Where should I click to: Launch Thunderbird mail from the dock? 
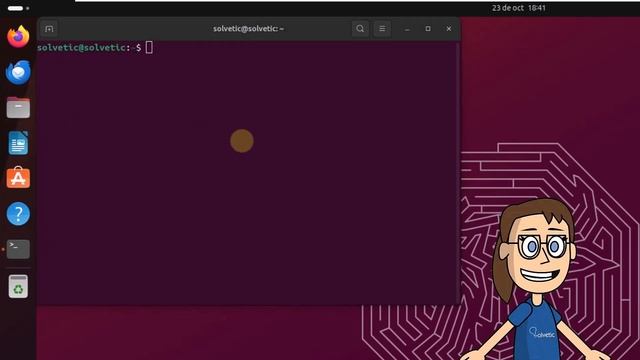click(18, 72)
